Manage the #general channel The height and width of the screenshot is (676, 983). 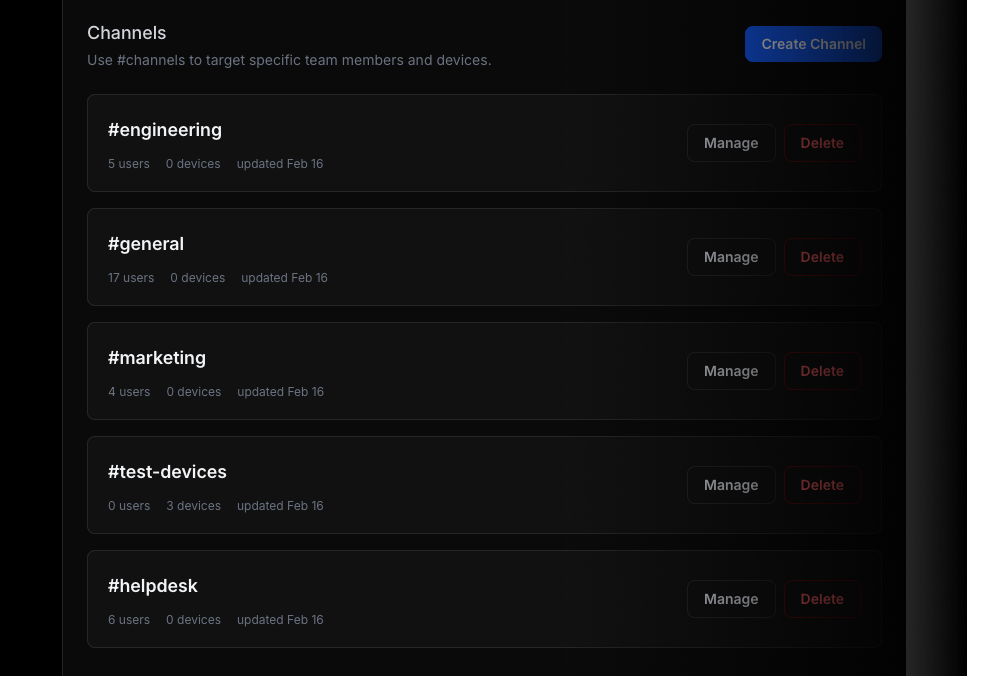click(731, 257)
